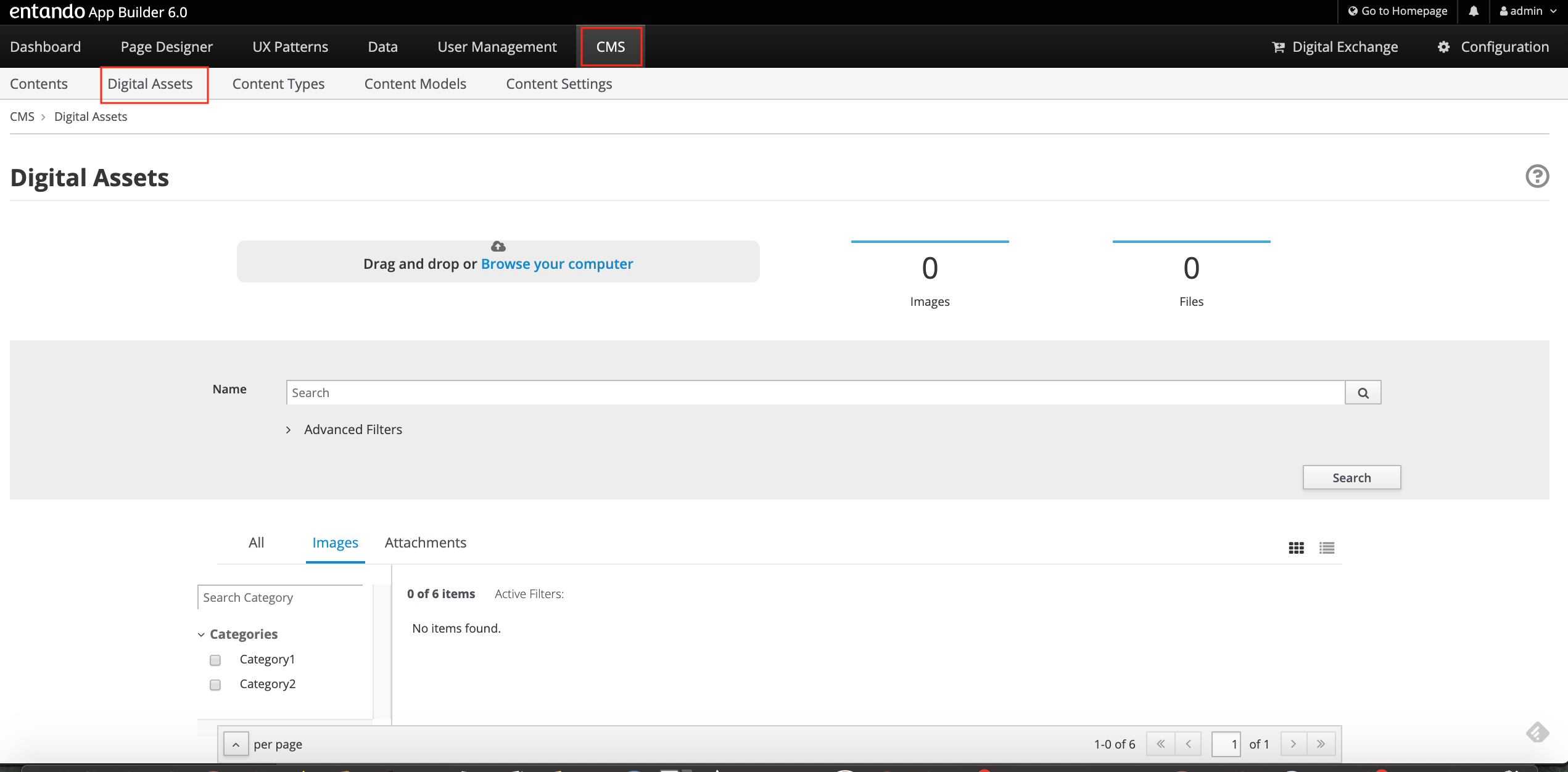Open Content Types submenu item

tap(278, 84)
